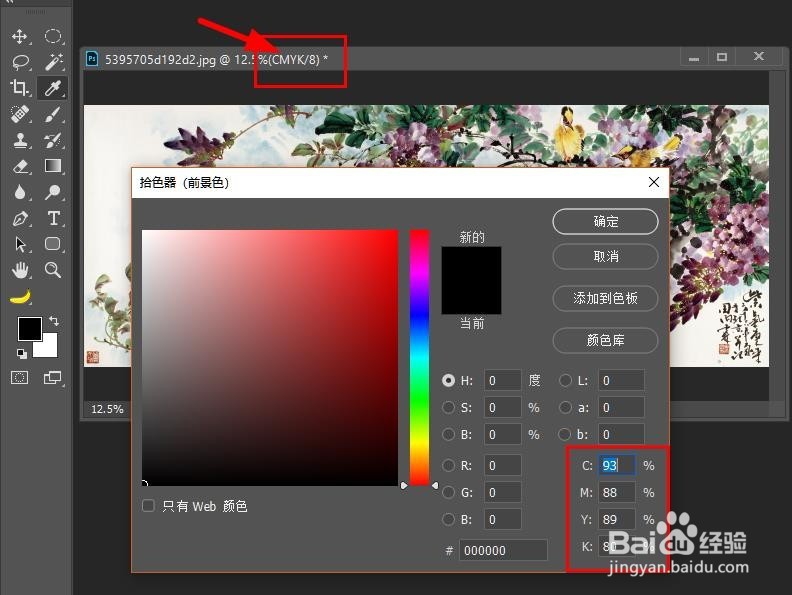Select the Magic Wand tool
Viewport: 792px width, 595px height.
53,62
